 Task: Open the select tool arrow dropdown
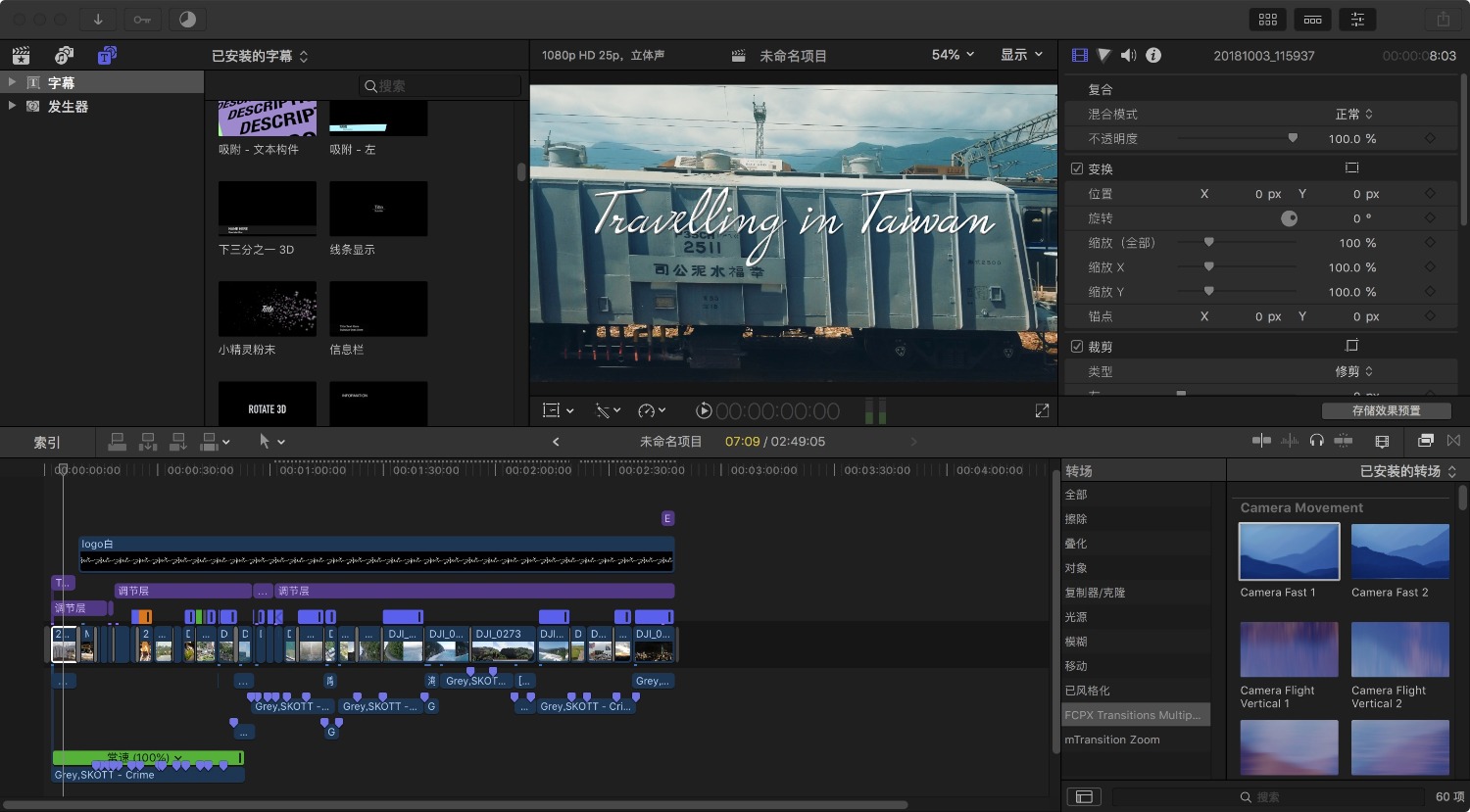(271, 442)
